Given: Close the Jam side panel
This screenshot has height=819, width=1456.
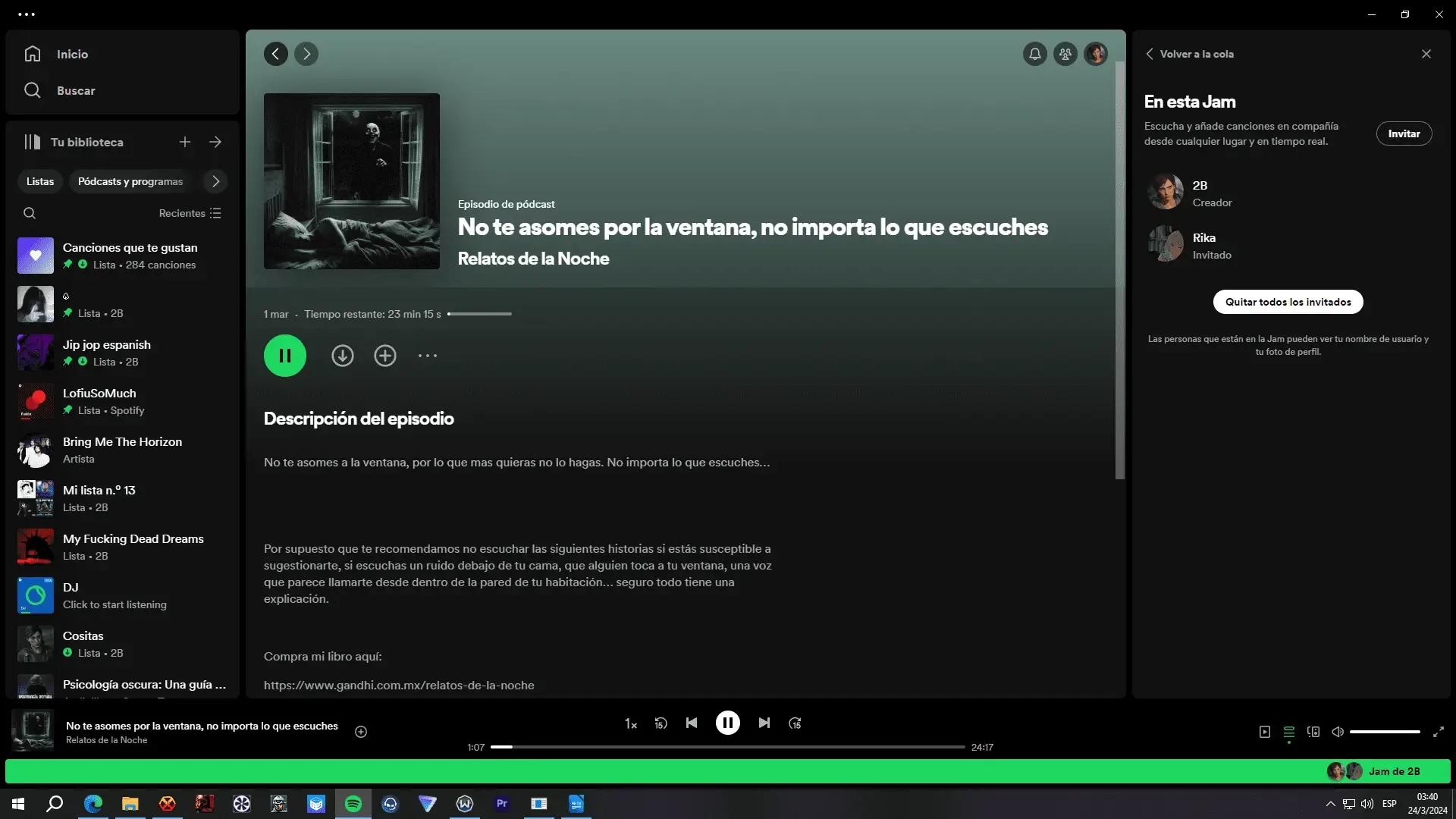Looking at the screenshot, I should click(1426, 54).
